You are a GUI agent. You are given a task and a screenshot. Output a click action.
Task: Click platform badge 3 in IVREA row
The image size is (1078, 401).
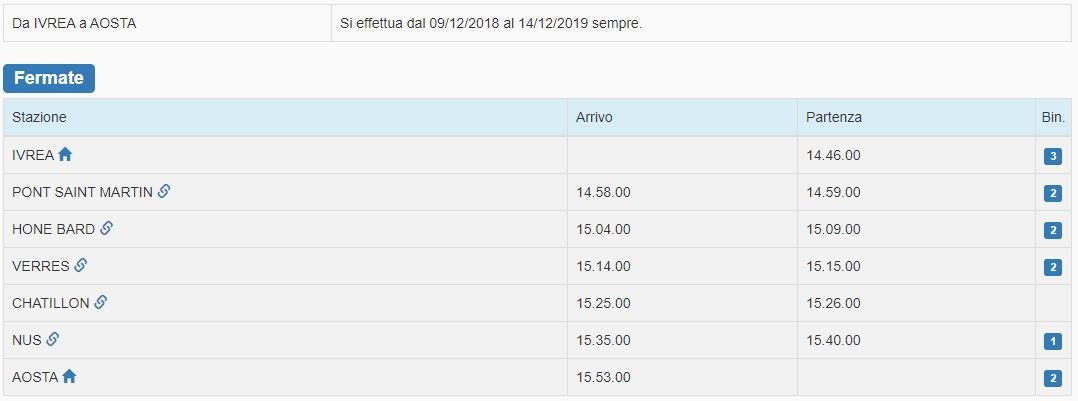(x=1052, y=156)
